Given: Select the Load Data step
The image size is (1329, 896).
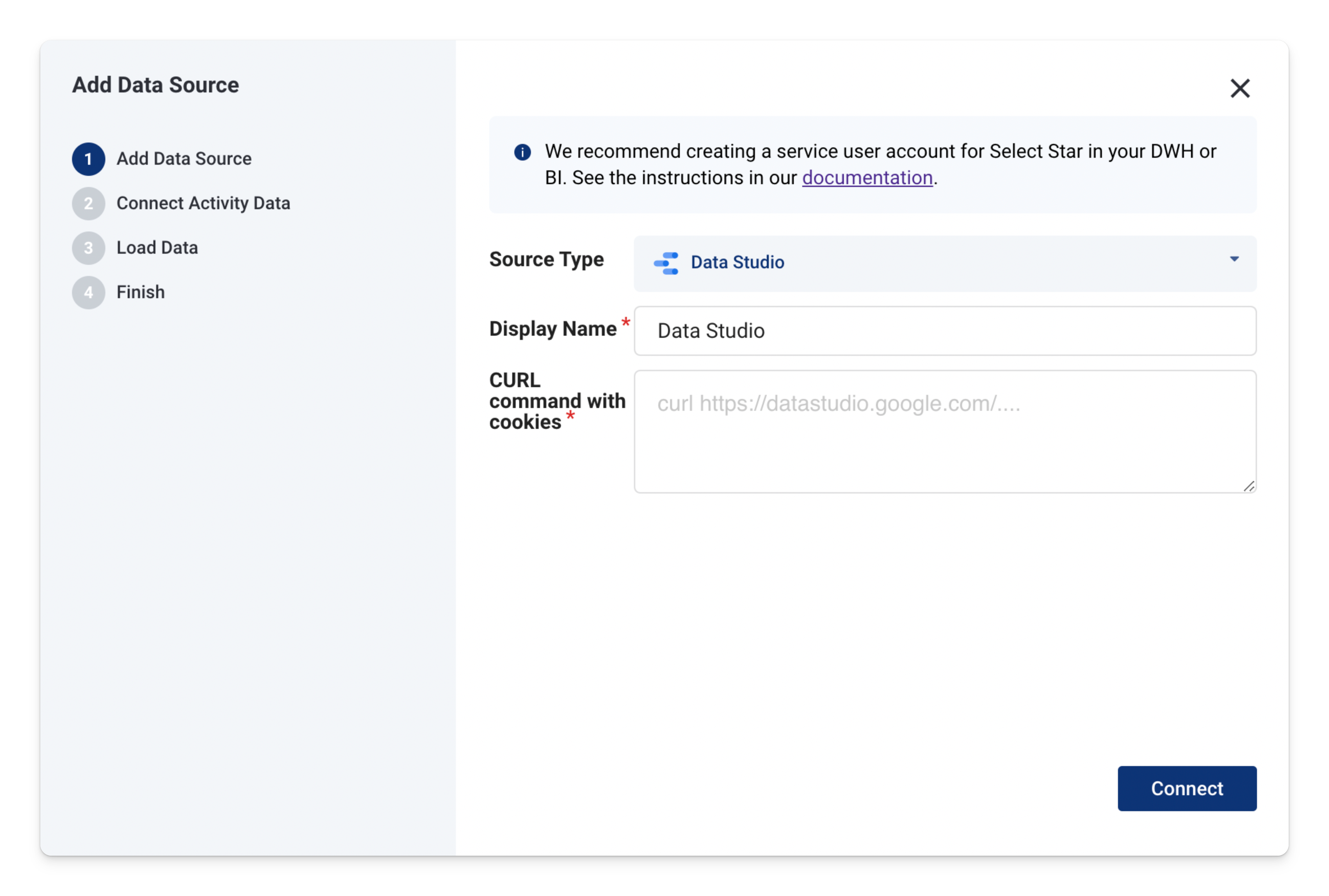Looking at the screenshot, I should 157,248.
